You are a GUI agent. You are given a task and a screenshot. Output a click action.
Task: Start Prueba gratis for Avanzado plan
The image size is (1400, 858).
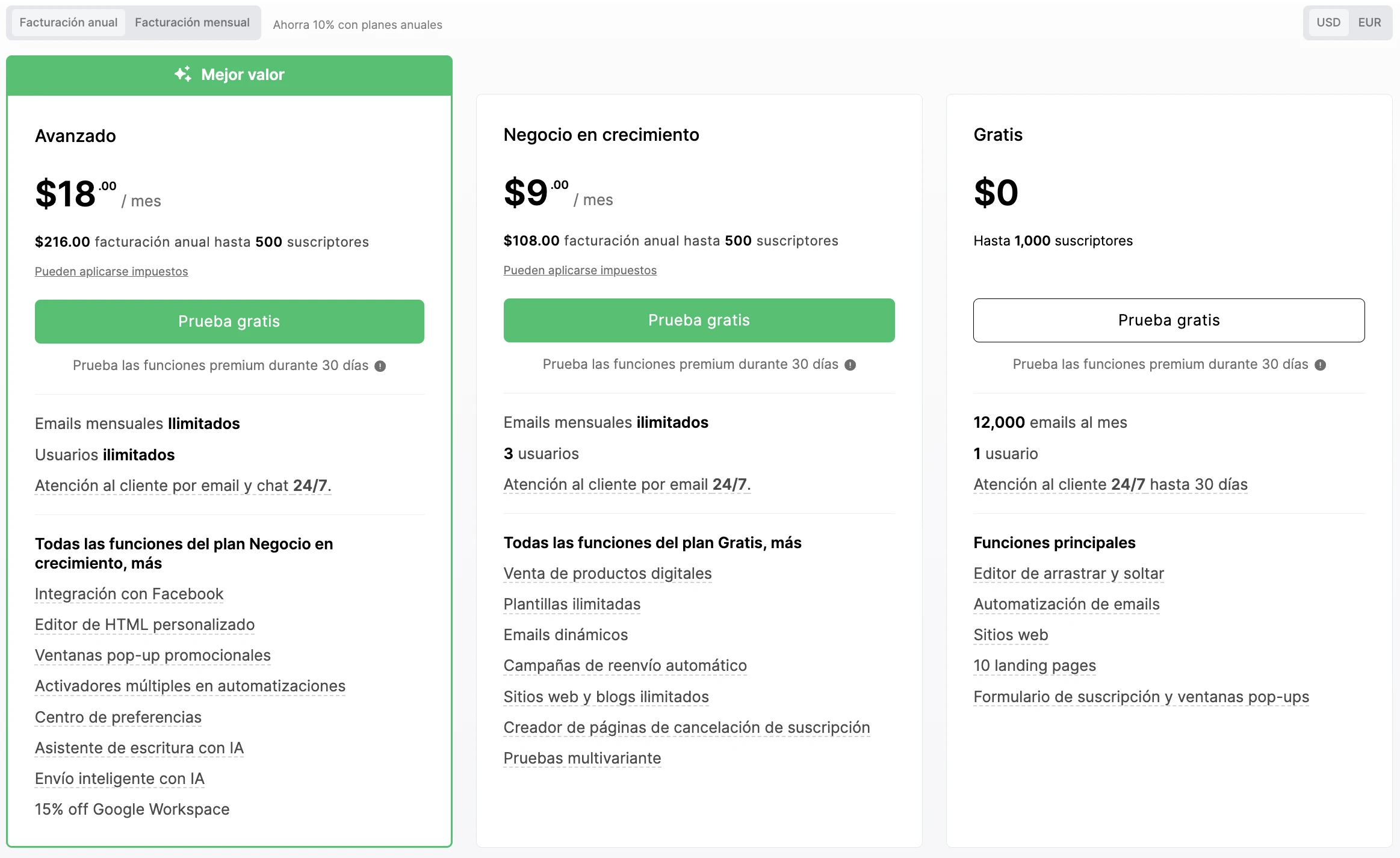pyautogui.click(x=229, y=321)
